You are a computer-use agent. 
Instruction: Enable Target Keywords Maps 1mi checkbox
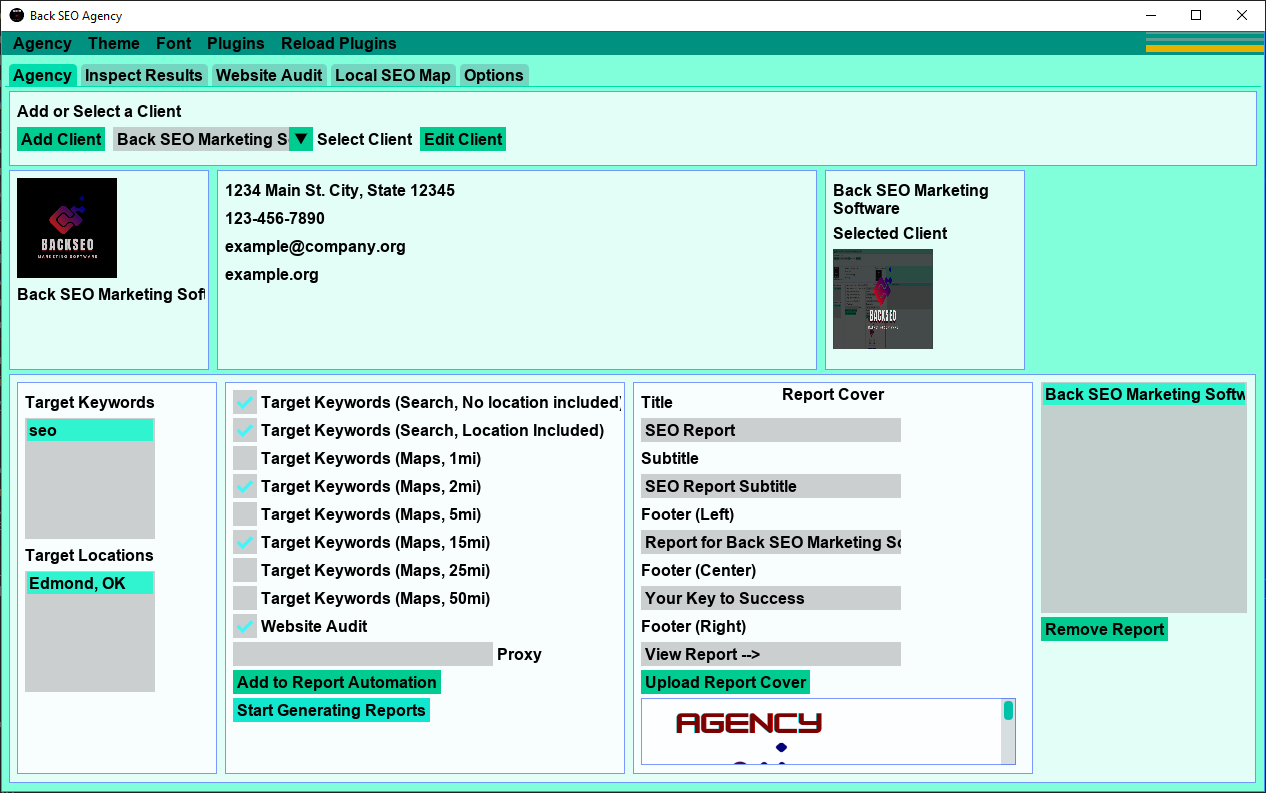245,458
